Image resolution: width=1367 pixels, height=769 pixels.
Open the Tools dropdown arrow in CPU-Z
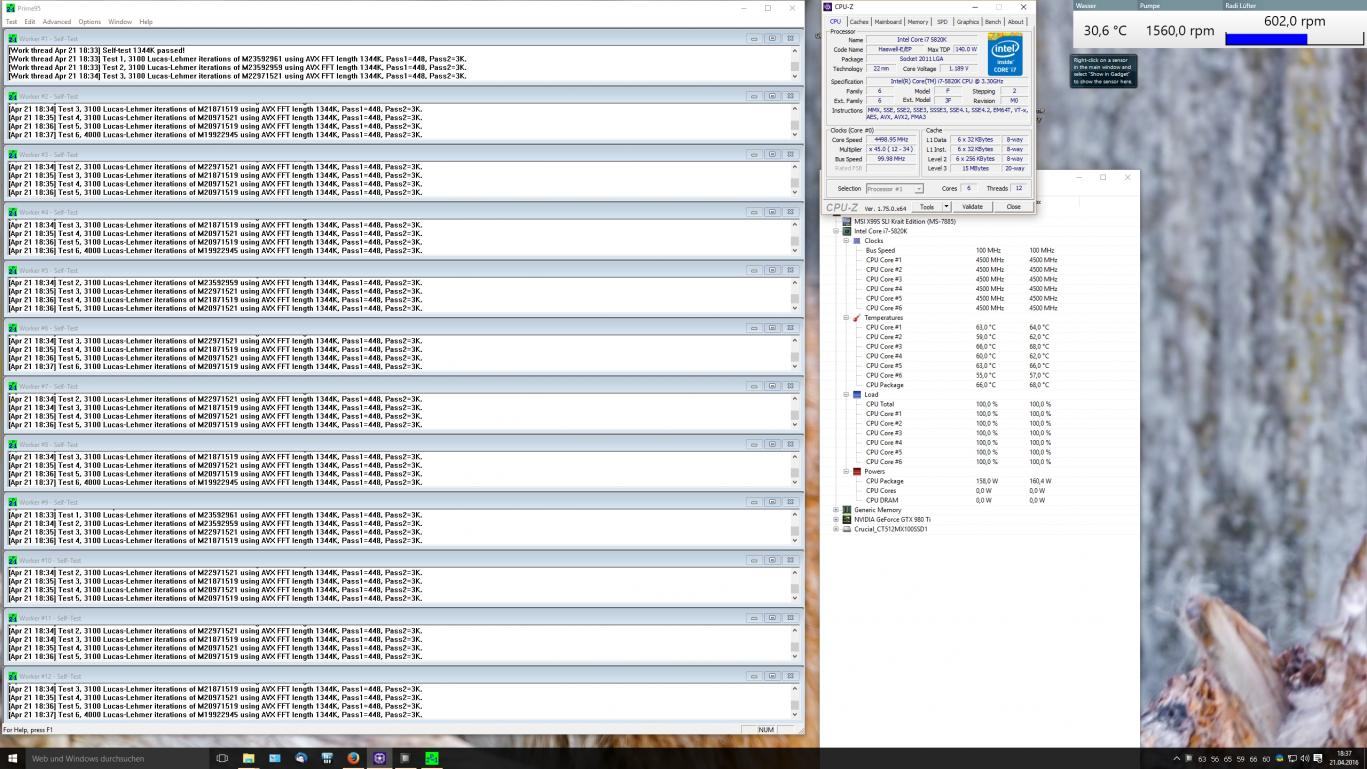point(946,207)
